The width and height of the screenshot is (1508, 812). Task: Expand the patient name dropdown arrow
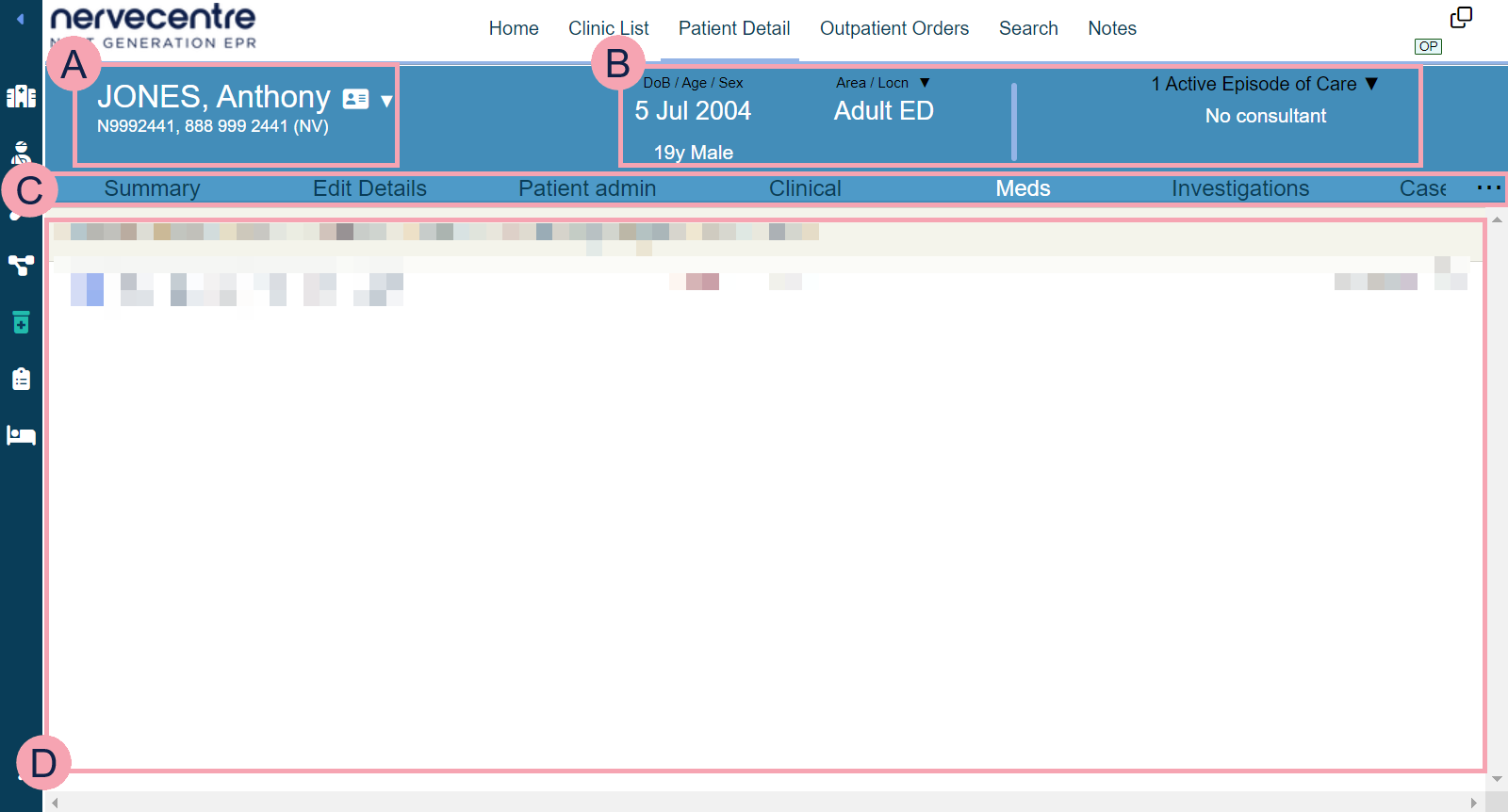[386, 101]
